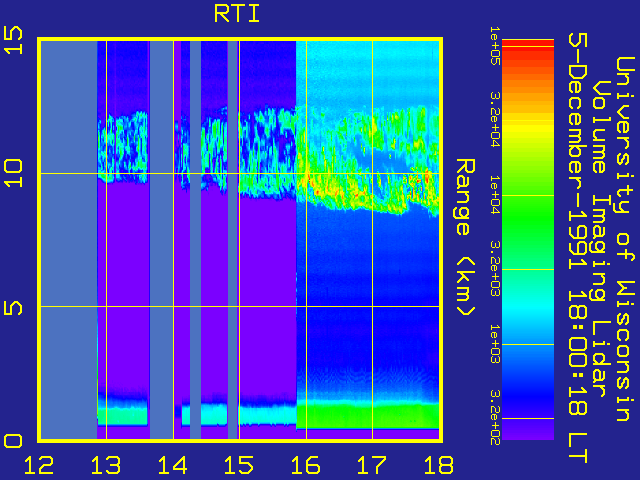
Task: Click range axis tick label 5
Action: pos(13,307)
